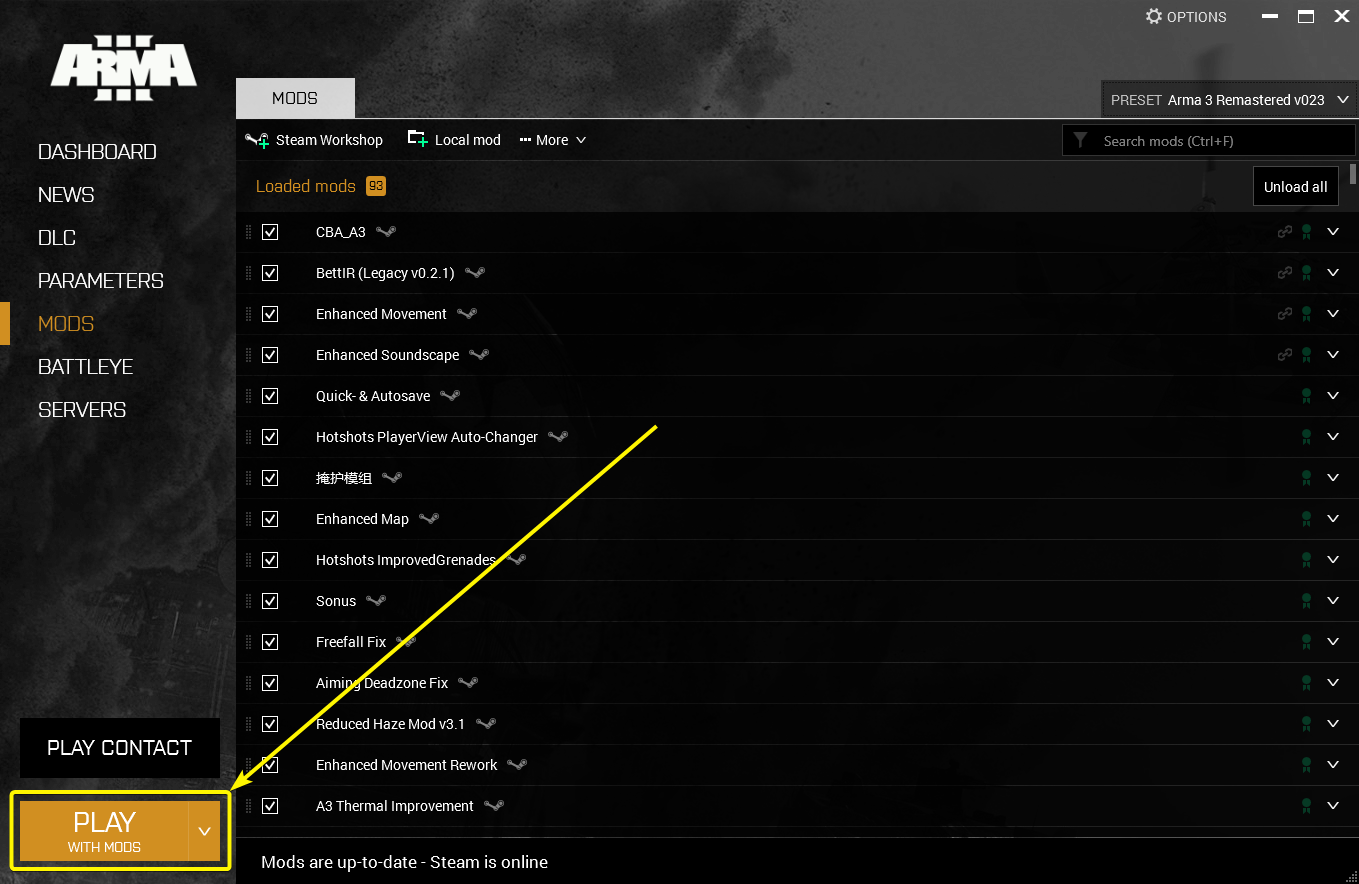Click the mod list vertical scrollbar

[1353, 174]
